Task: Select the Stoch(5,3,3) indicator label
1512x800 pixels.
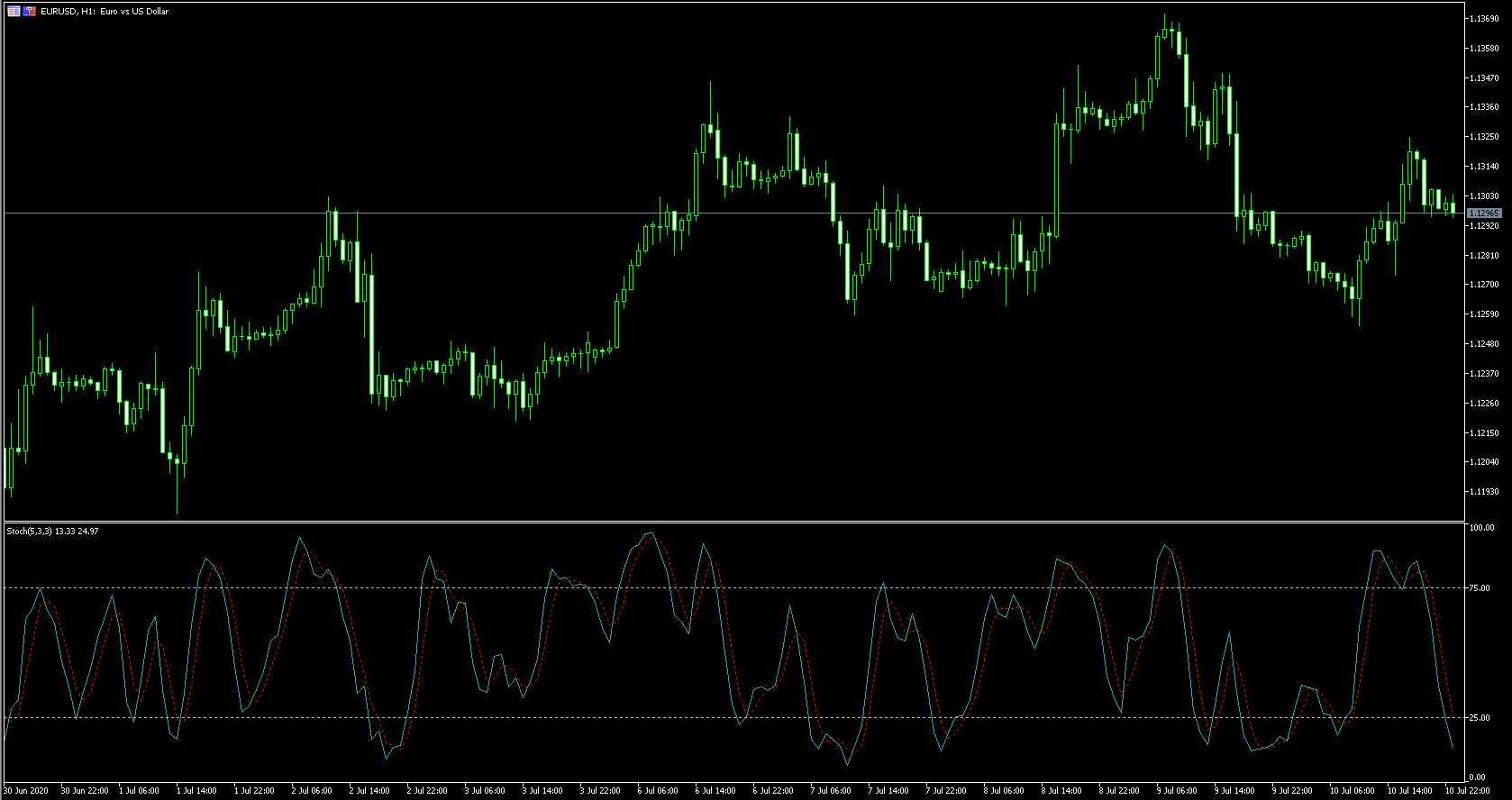Action: click(52, 532)
